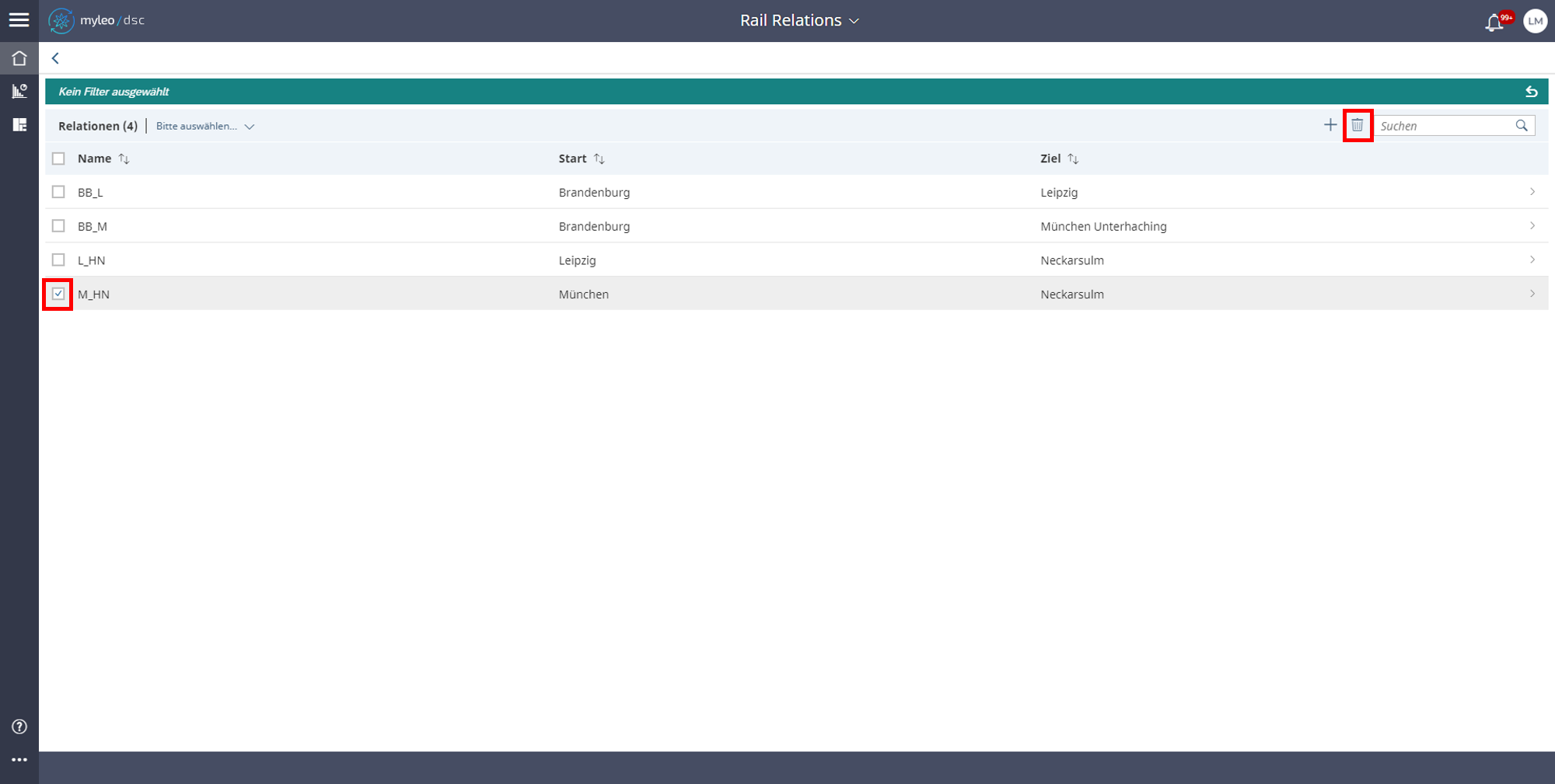Expand the Rail Relations title dropdown

tap(799, 21)
